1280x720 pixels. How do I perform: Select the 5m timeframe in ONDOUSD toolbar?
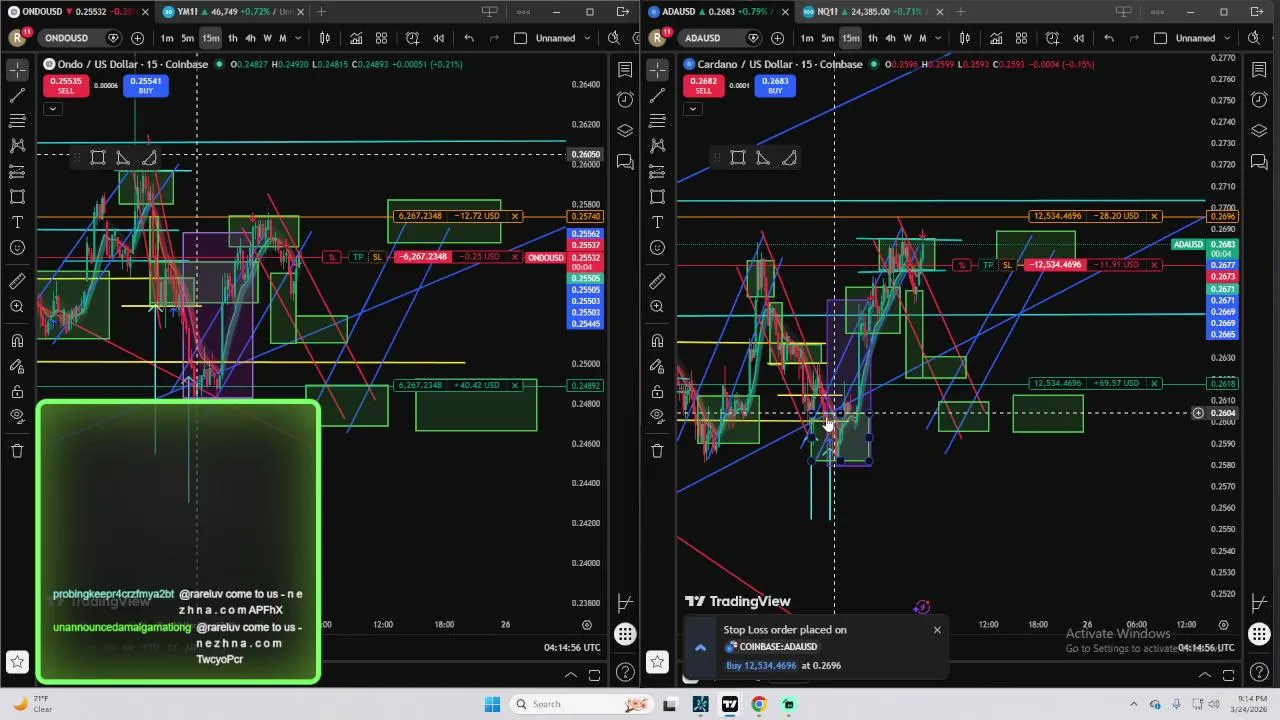(187, 38)
